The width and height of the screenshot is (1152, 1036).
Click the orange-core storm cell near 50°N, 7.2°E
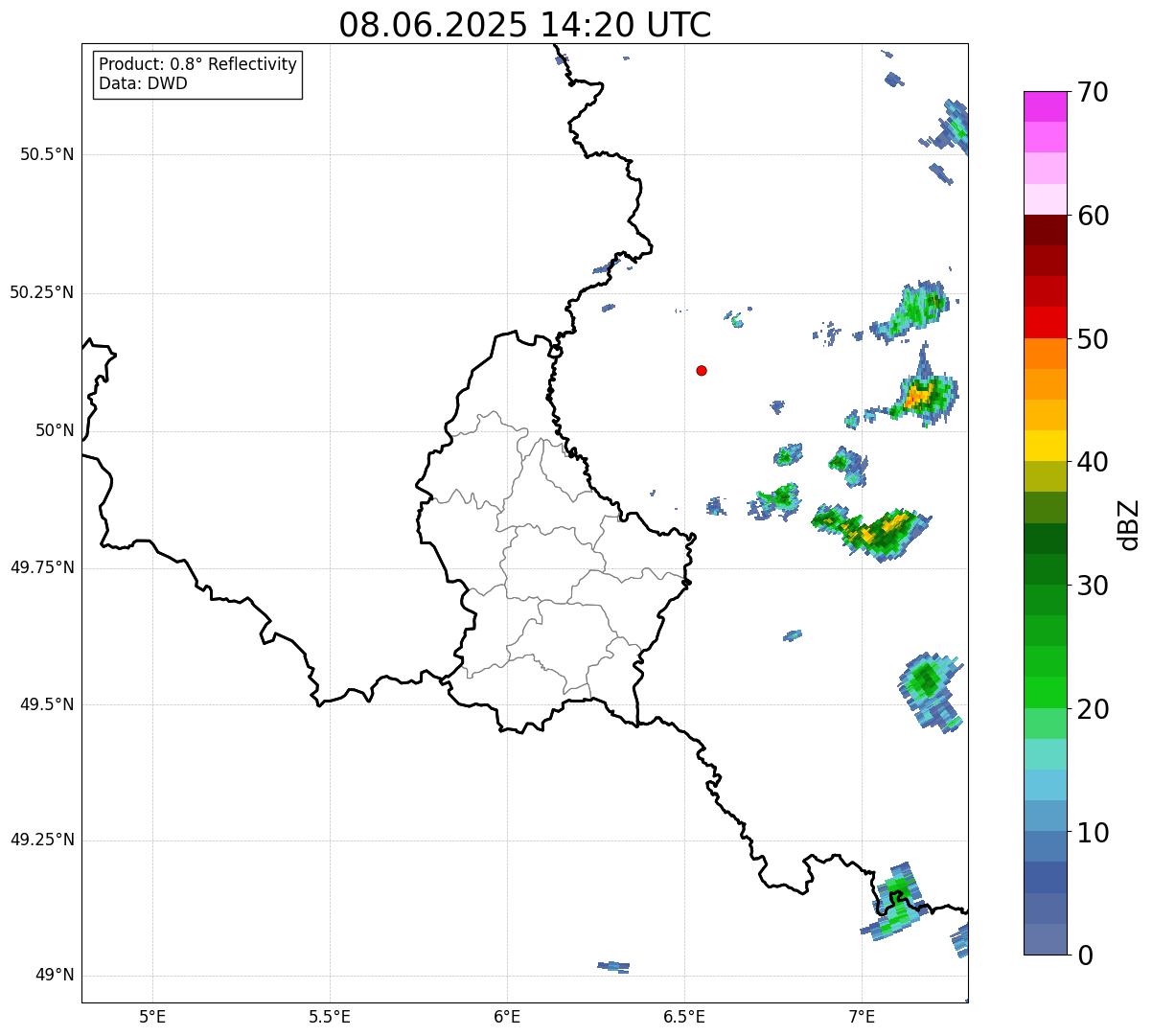pyautogui.click(x=921, y=395)
